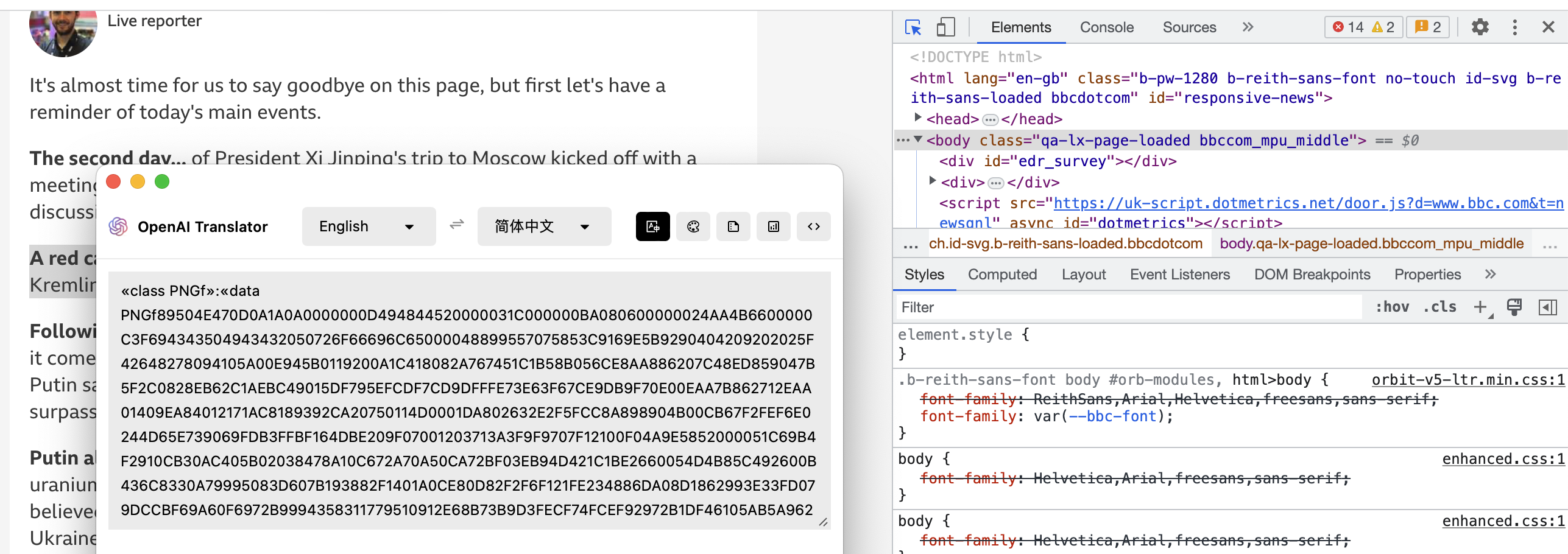
Task: Open the English source language dropdown
Action: point(368,226)
